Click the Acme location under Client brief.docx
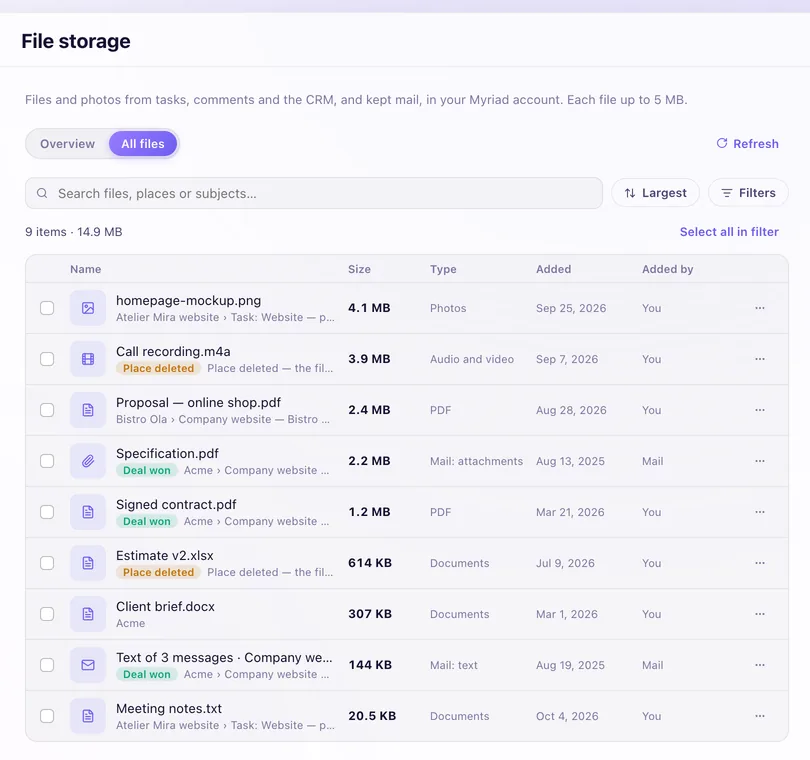The image size is (810, 760). tap(130, 624)
